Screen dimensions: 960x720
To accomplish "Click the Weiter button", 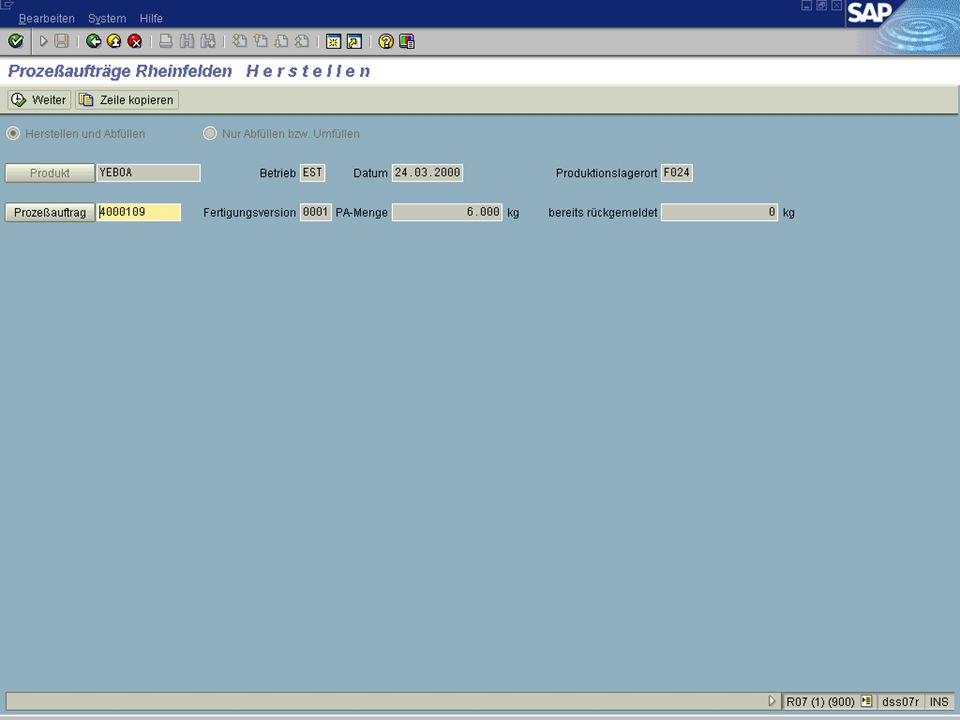I will tap(39, 100).
